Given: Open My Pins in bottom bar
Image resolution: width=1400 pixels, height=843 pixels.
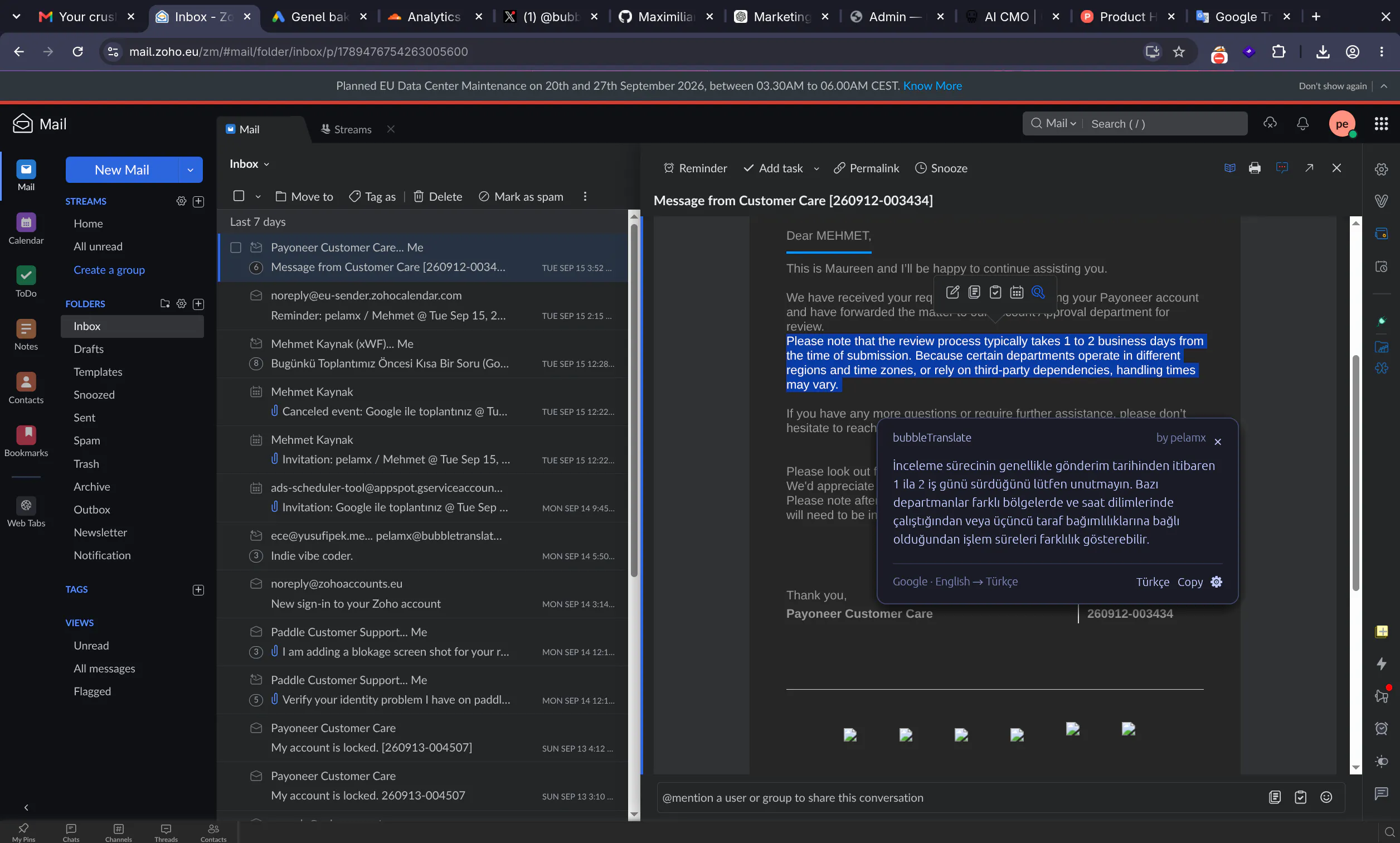Looking at the screenshot, I should pos(23,832).
